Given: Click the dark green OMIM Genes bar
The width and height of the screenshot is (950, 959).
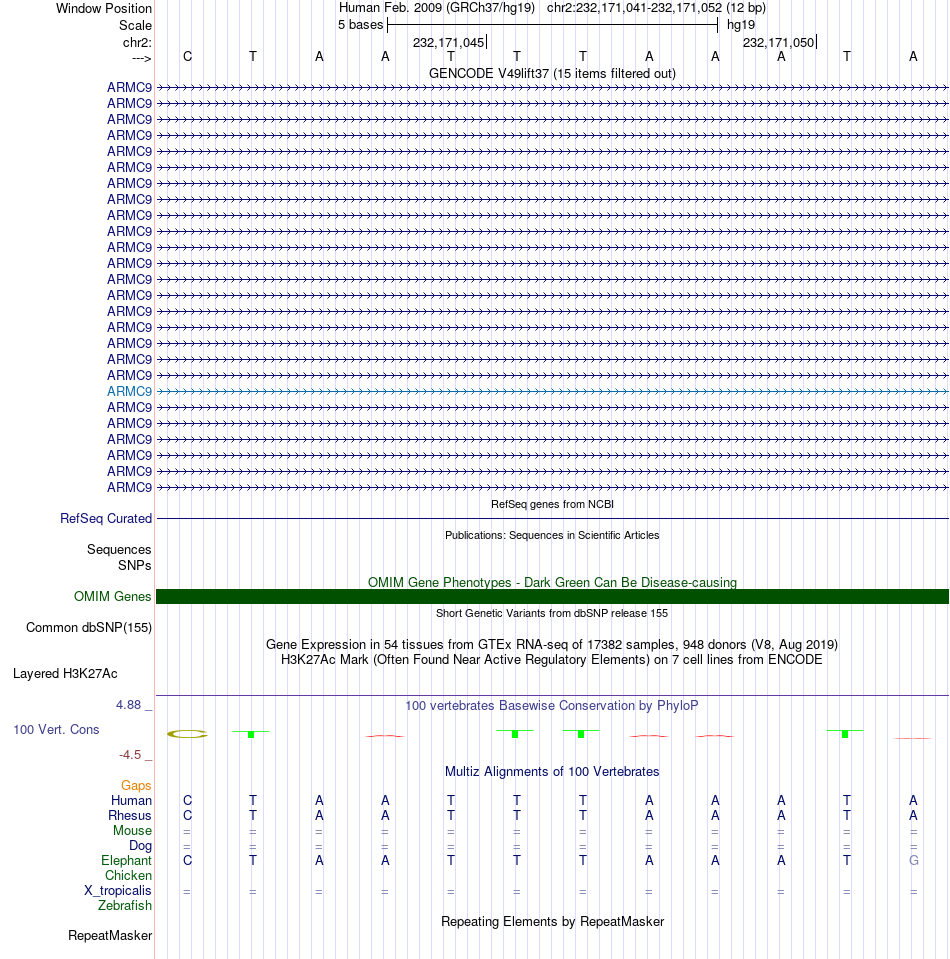Looking at the screenshot, I should (552, 596).
